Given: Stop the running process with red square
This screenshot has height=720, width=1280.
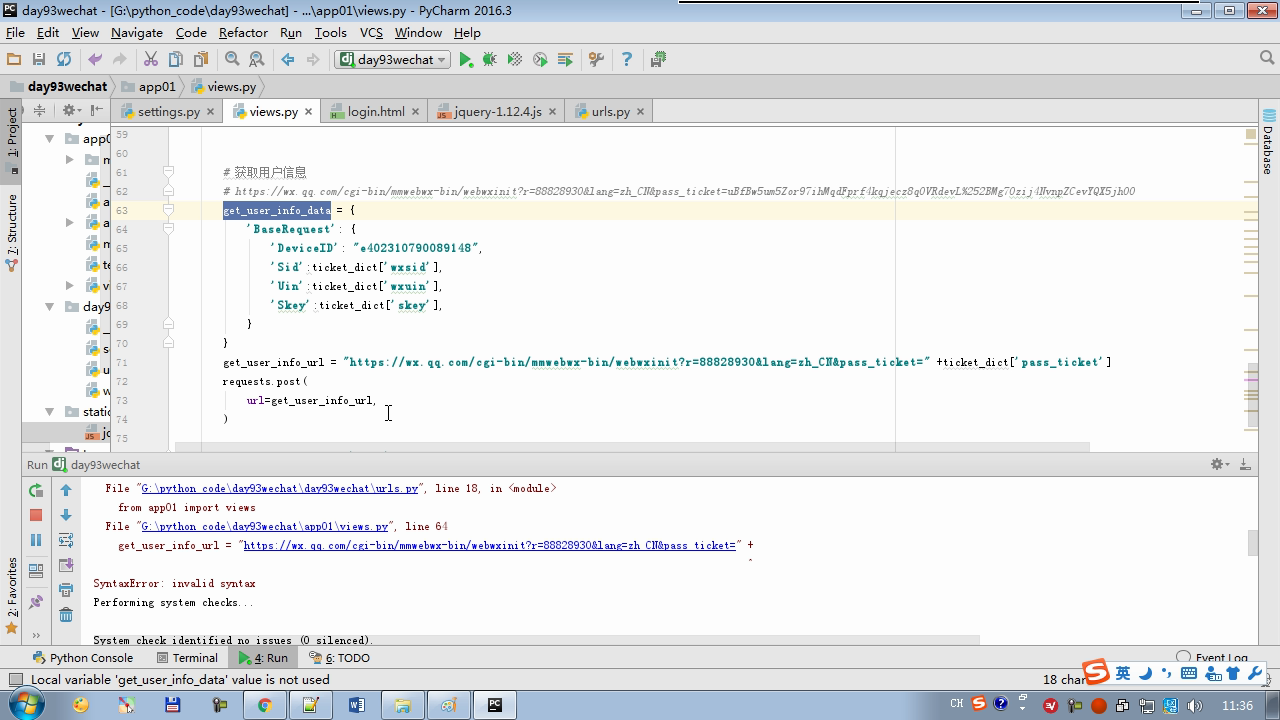Looking at the screenshot, I should coord(36,515).
